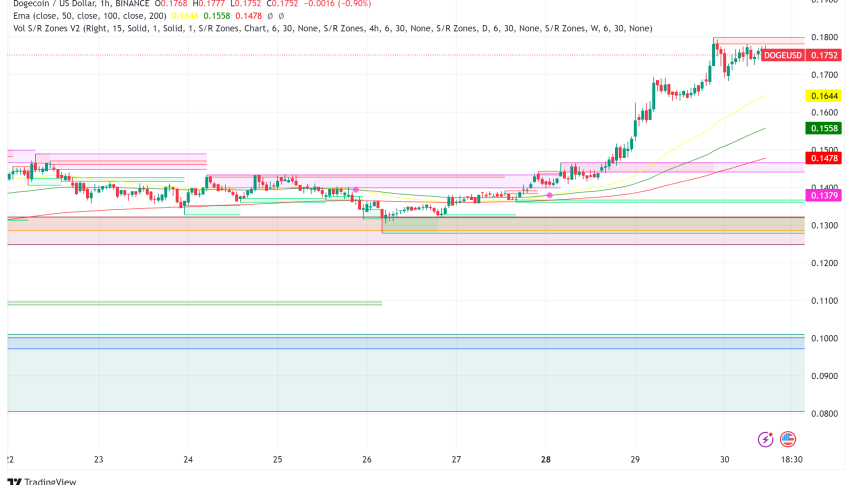Click the 0.1000 price scale label
This screenshot has height=485, width=852.
[x=824, y=338]
